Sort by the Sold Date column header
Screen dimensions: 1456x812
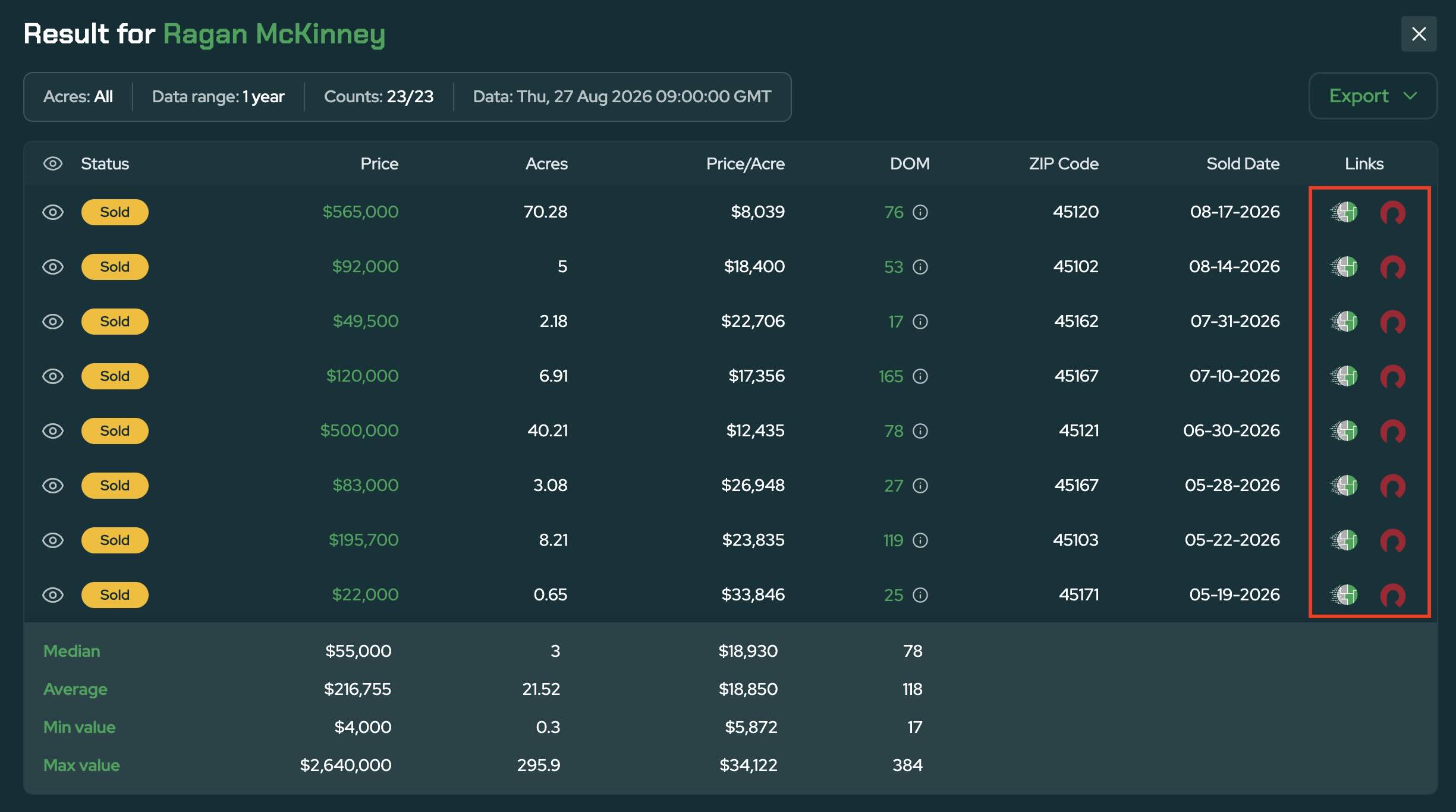[x=1243, y=163]
